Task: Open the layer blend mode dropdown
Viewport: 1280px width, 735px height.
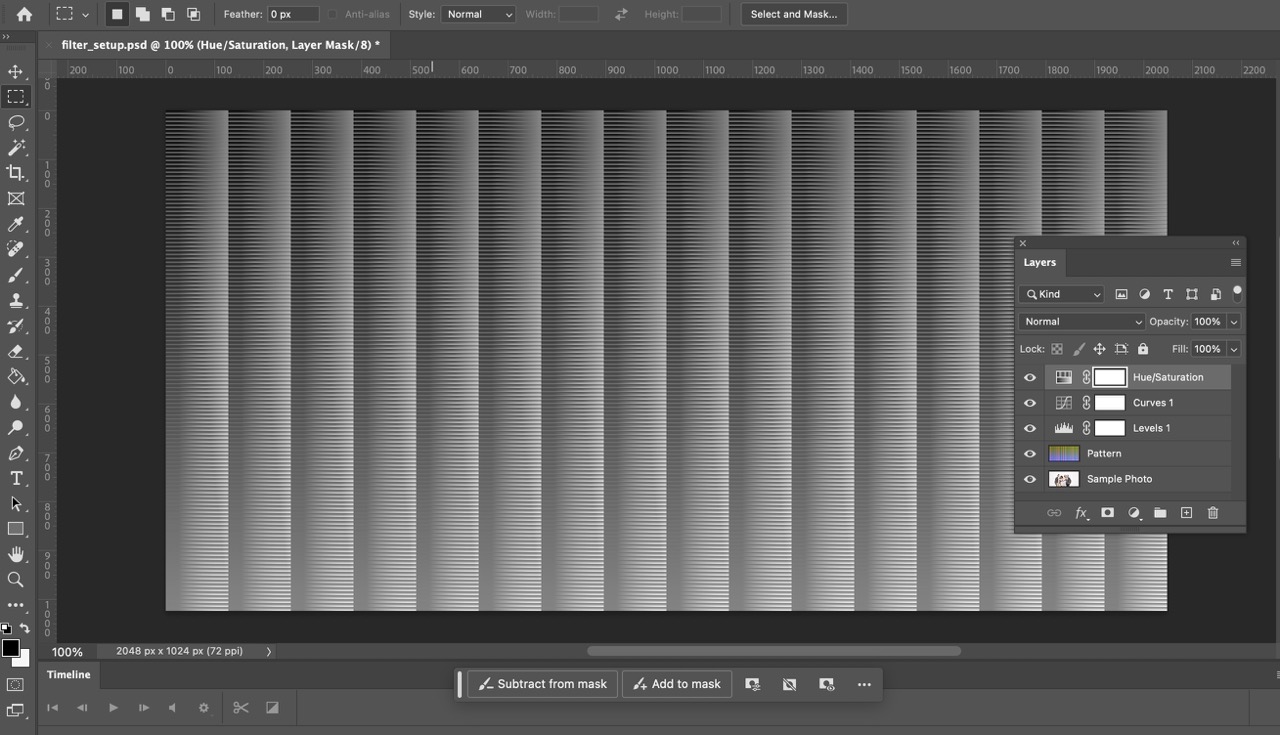Action: coord(1081,322)
